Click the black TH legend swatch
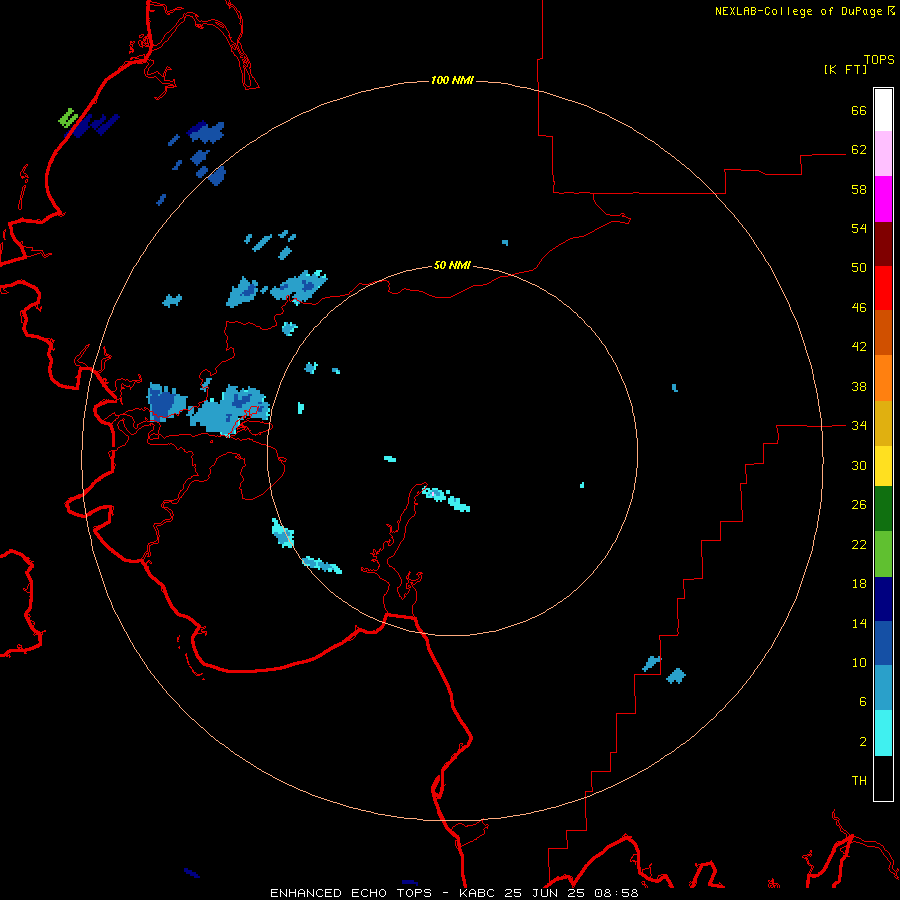The image size is (900, 900). 883,778
